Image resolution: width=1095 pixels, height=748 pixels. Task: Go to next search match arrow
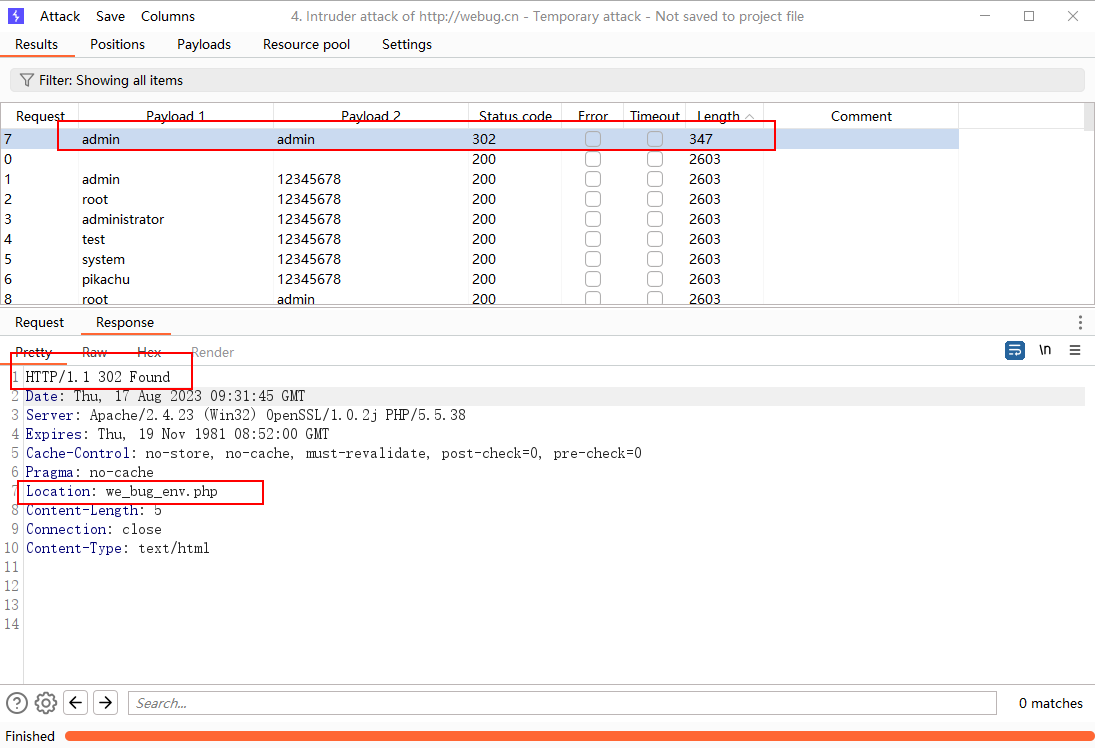point(105,703)
